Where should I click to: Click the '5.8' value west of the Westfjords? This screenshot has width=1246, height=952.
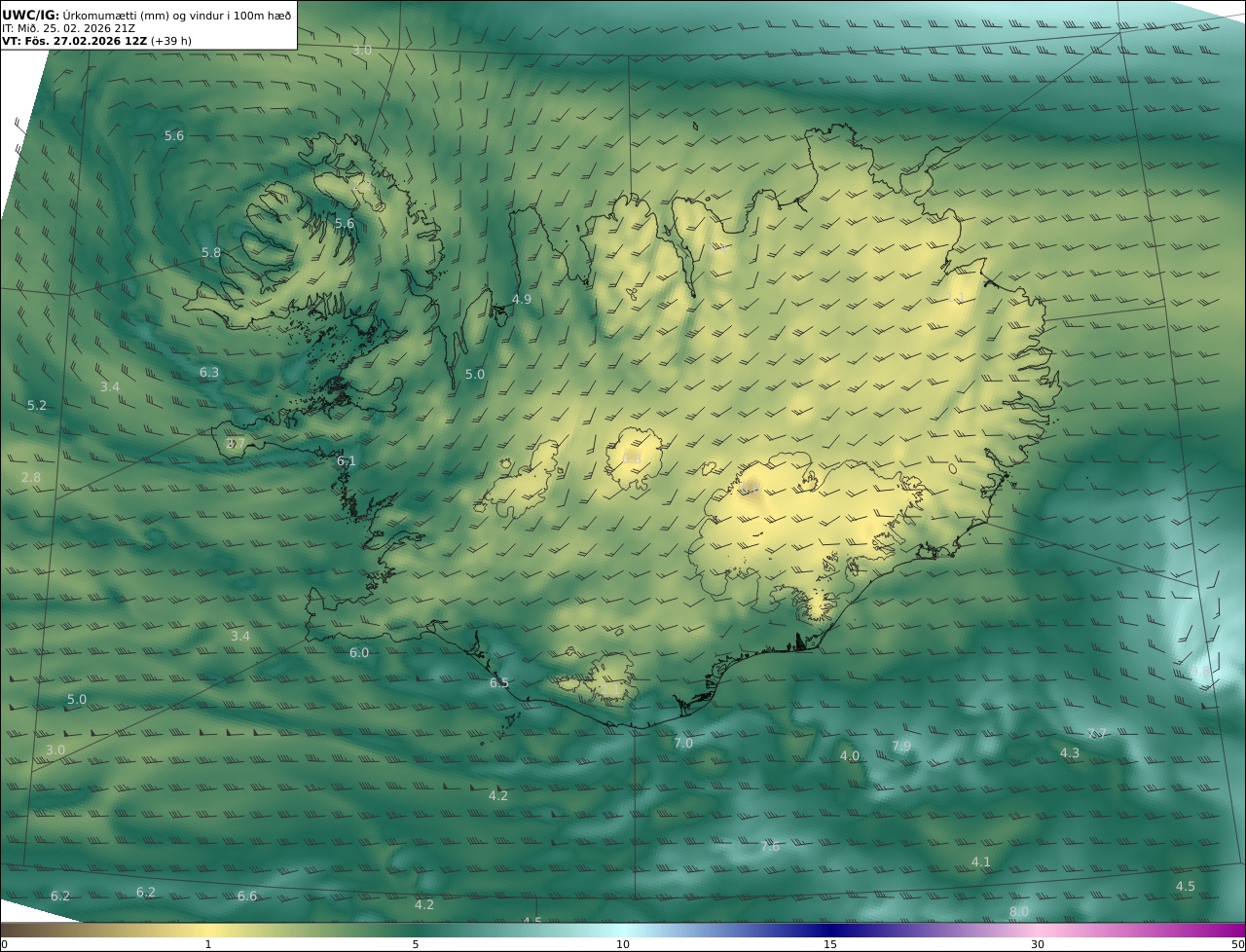point(211,252)
